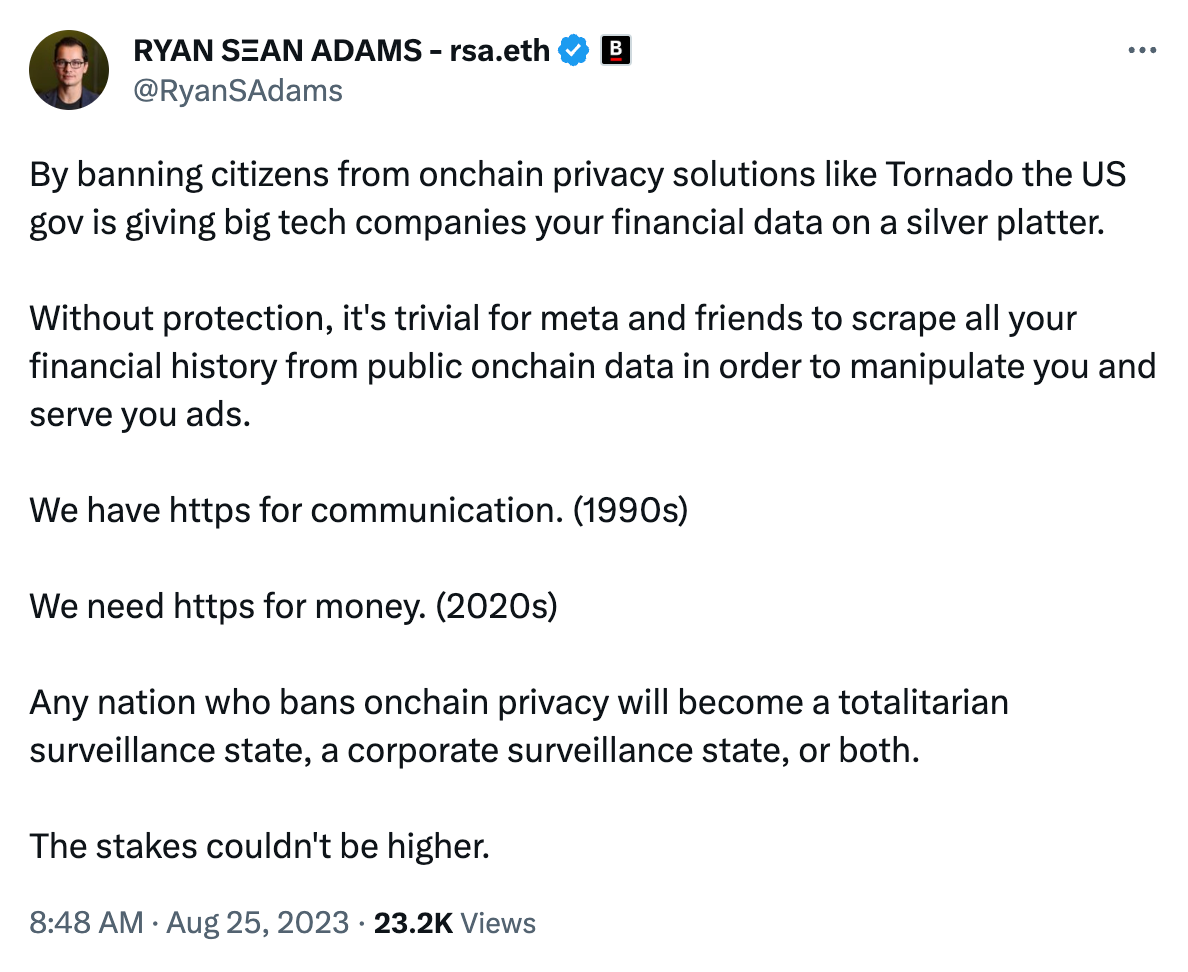This screenshot has height=972, width=1188.
Task: Click the blue verified checkmark badge
Action: (574, 50)
